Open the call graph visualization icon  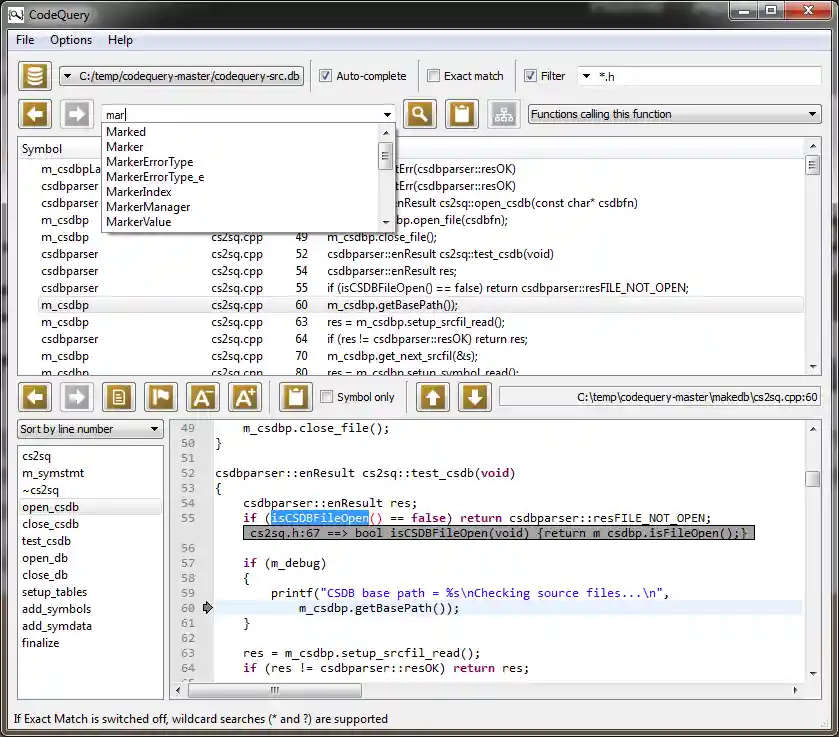point(503,114)
